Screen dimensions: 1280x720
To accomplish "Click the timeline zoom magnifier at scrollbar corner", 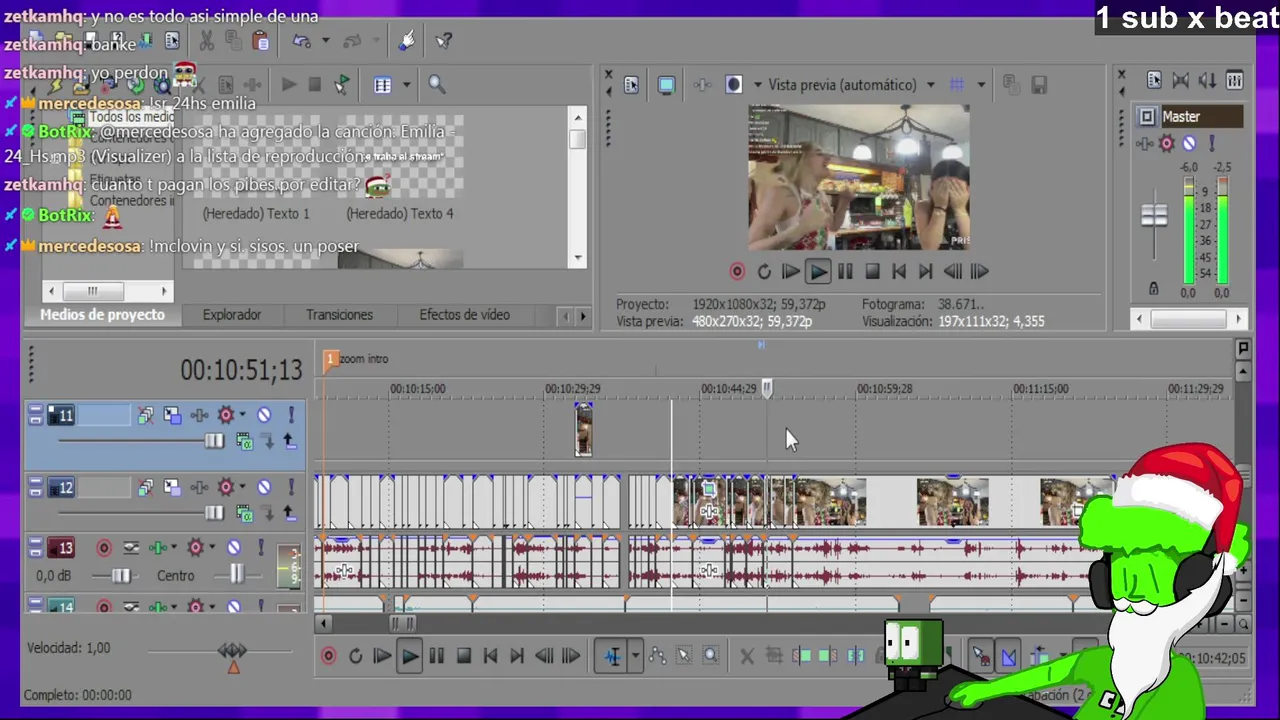I will [x=1243, y=624].
